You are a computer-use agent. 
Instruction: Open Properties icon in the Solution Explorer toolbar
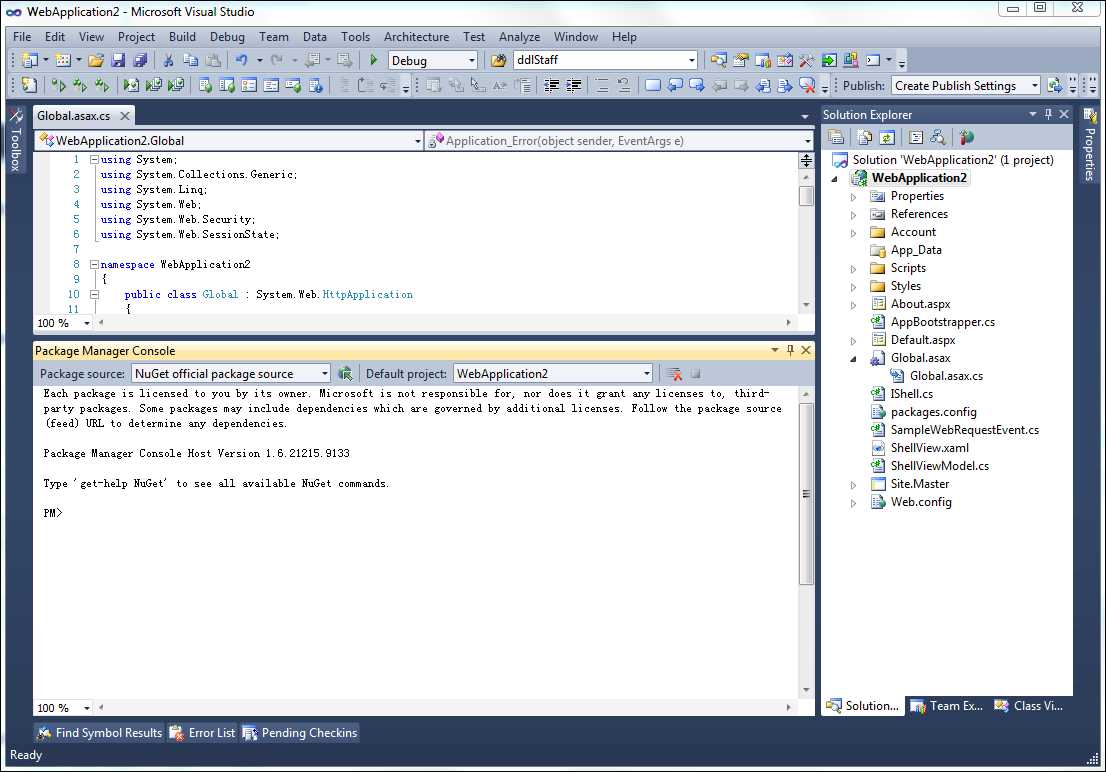836,137
